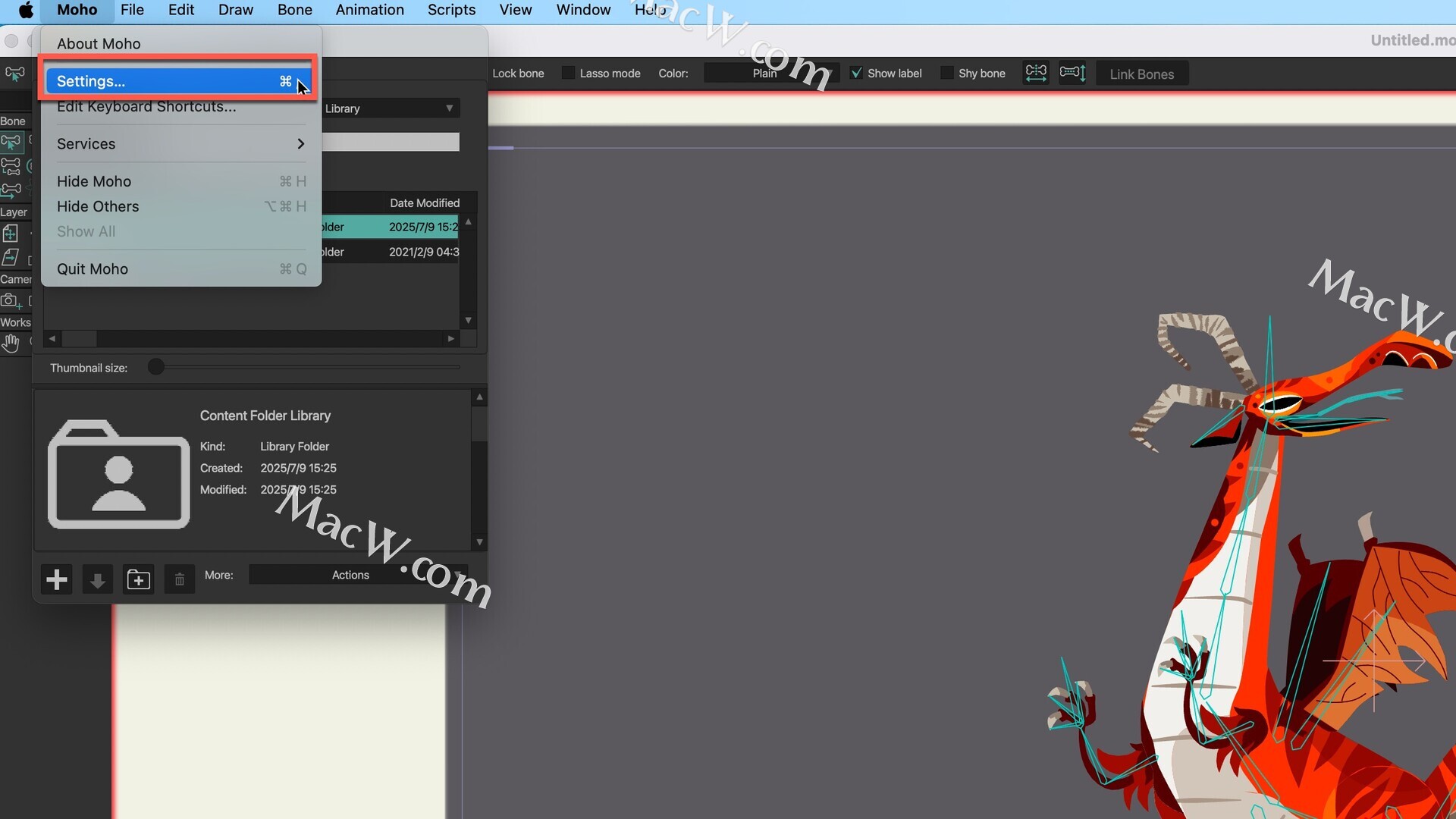This screenshot has height=819, width=1456.
Task: Select the row dated 2025/7/9
Action: tap(390, 227)
